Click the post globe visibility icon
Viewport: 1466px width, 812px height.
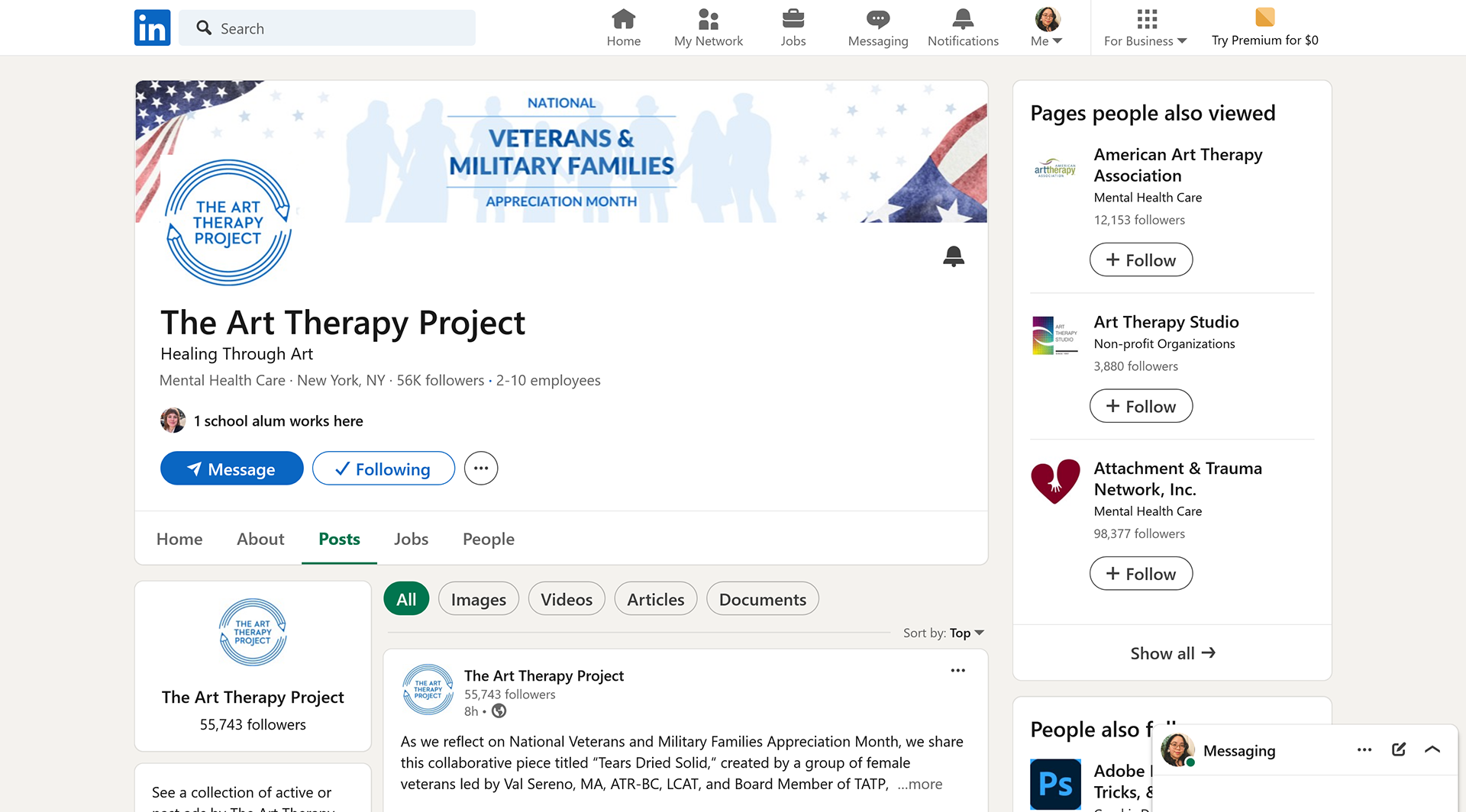click(499, 710)
